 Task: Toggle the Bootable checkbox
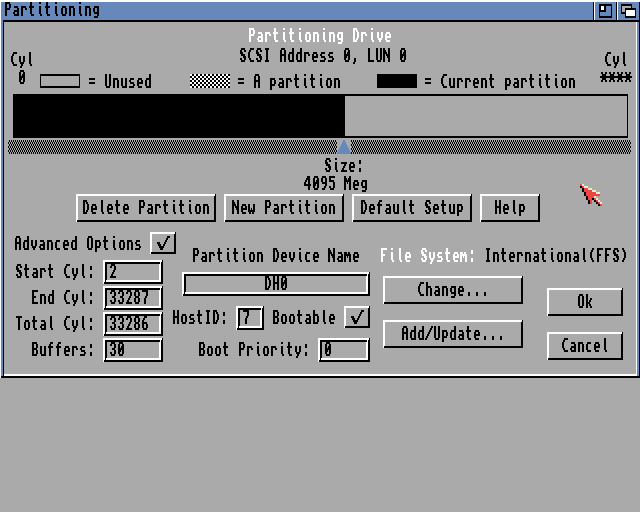coord(357,318)
